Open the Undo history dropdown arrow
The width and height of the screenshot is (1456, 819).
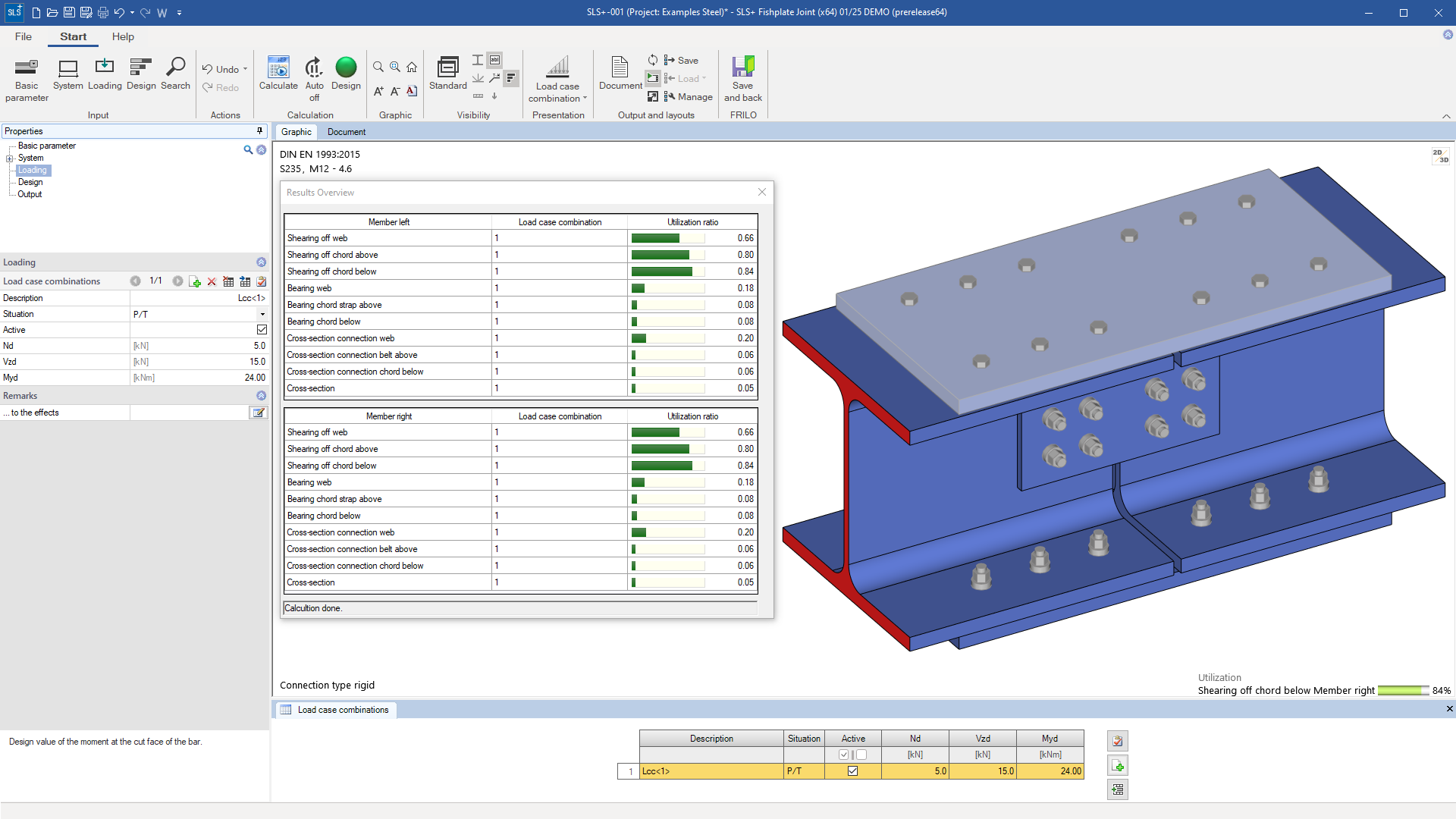[x=246, y=69]
